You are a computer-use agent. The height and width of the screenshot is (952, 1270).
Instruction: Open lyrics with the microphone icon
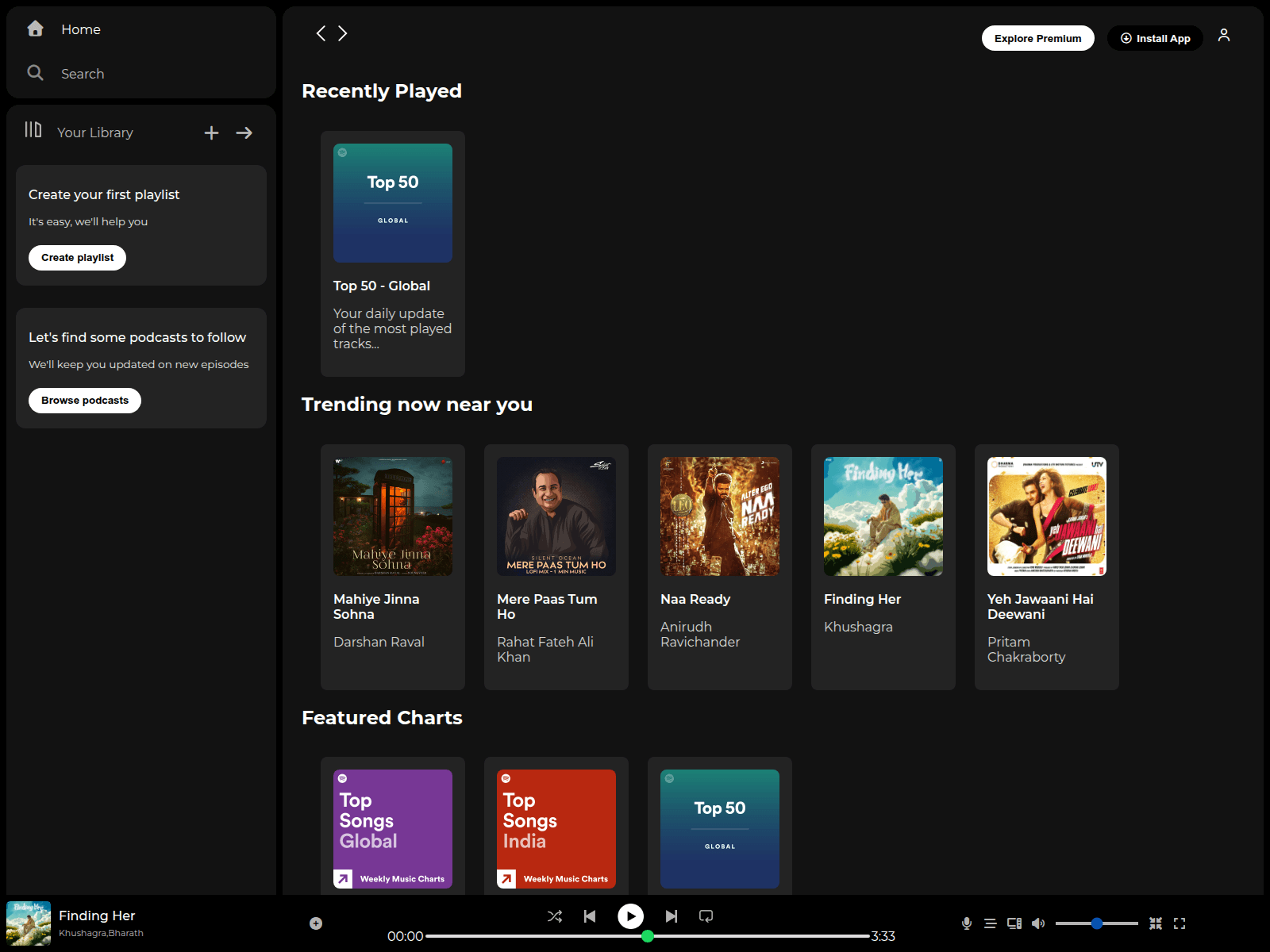click(x=967, y=923)
